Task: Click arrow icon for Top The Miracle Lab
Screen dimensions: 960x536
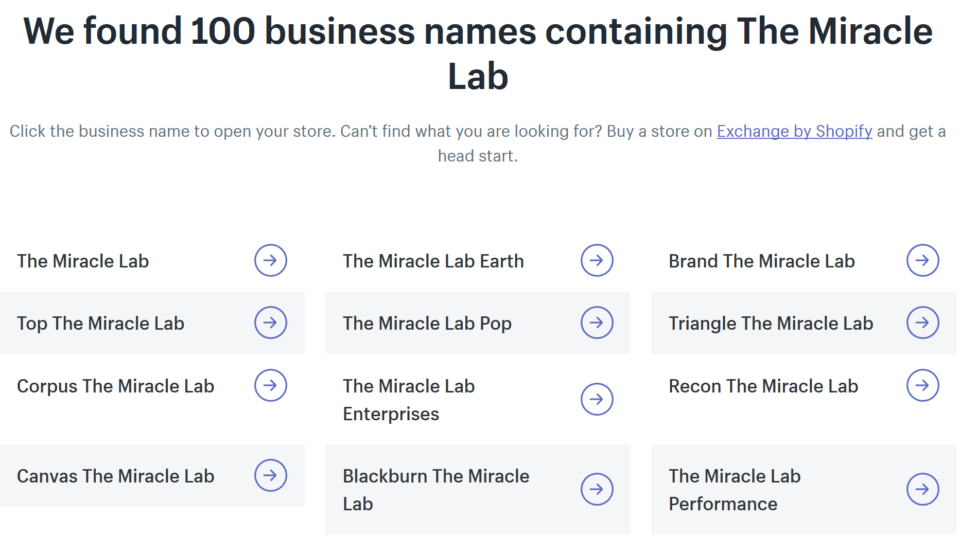Action: tap(270, 323)
